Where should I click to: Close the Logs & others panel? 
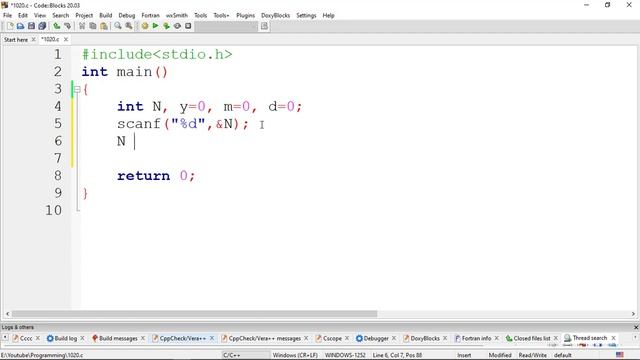point(636,327)
